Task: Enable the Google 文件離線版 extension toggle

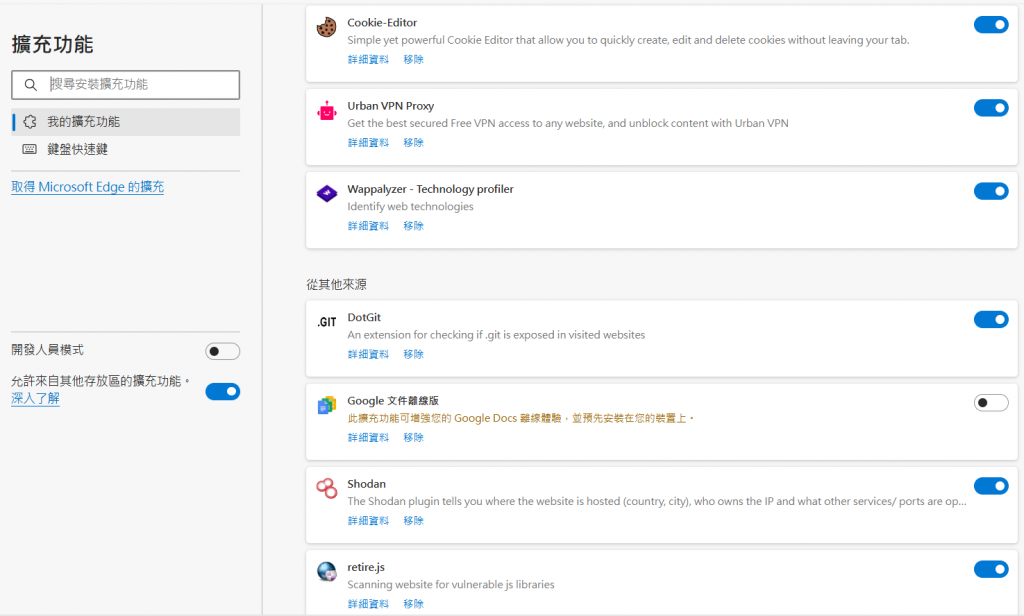Action: tap(991, 403)
